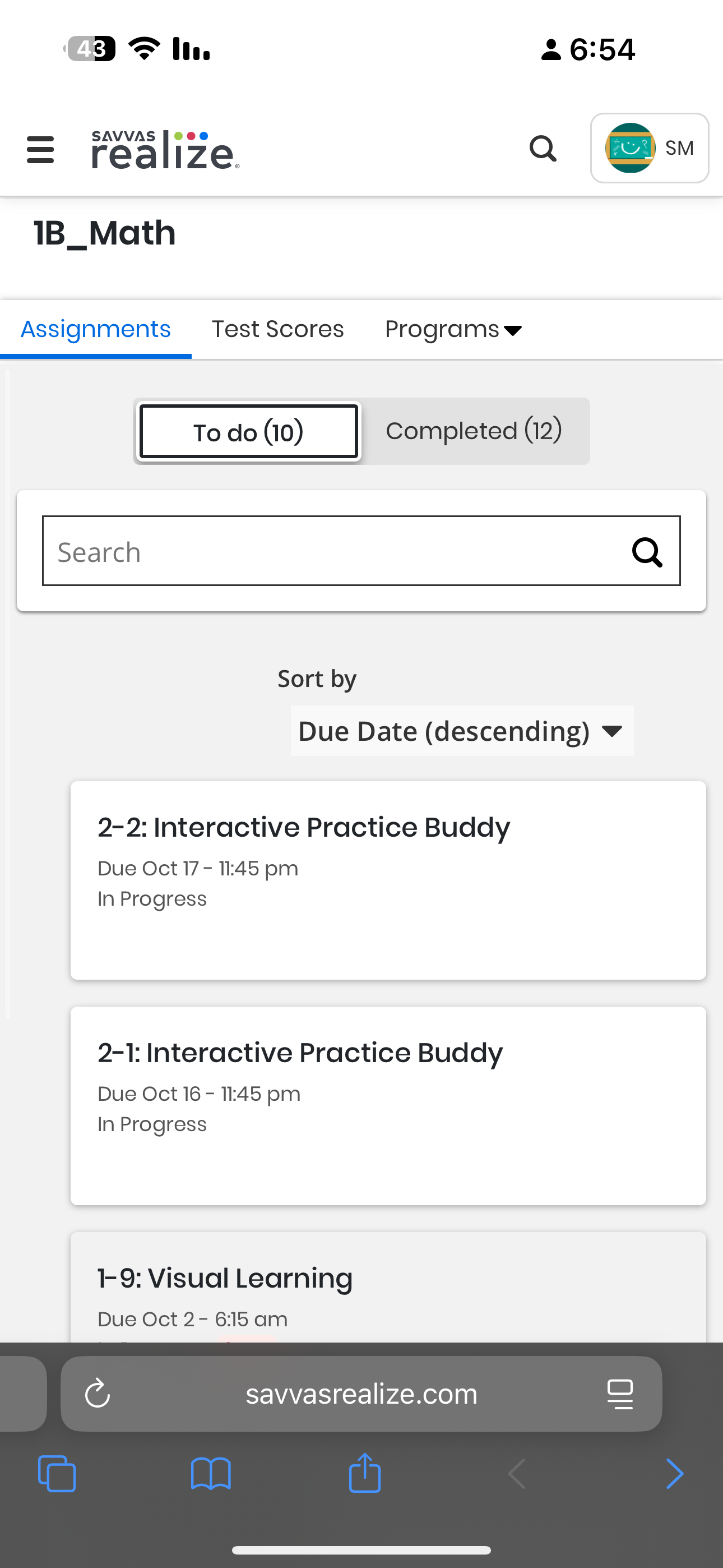Click the Savvas Realize logo
The width and height of the screenshot is (723, 1568).
coord(165,150)
